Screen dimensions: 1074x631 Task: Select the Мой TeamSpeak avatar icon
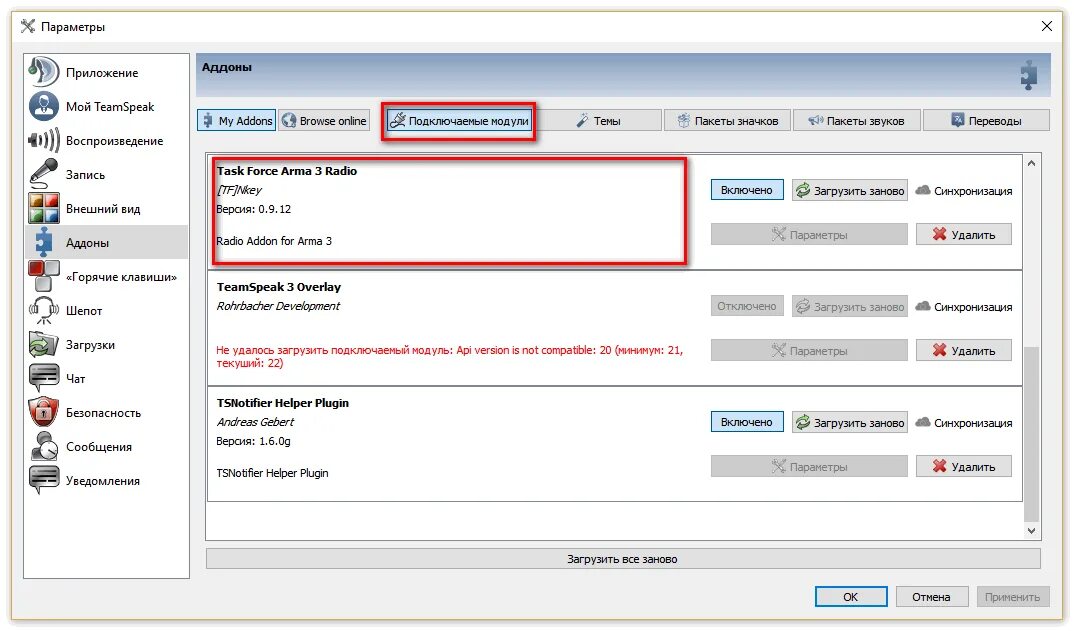coord(44,106)
